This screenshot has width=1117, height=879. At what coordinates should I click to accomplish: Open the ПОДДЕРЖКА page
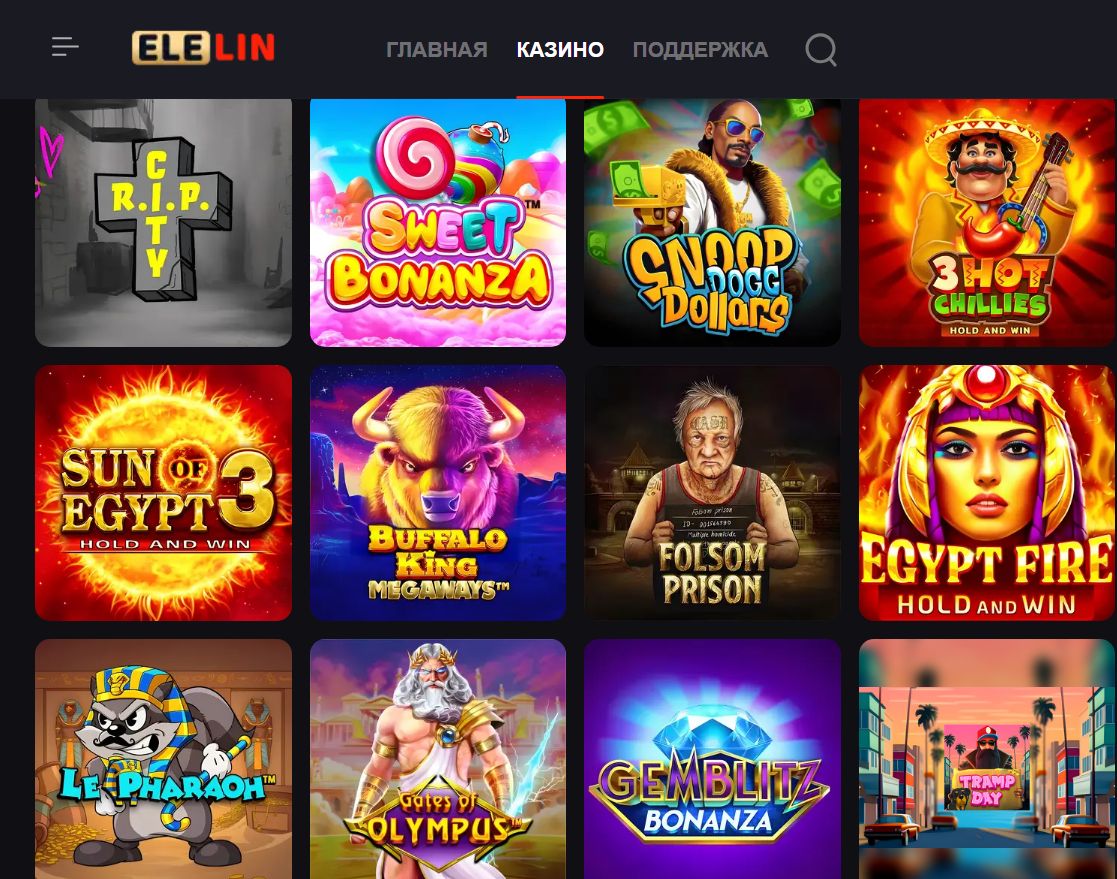tap(700, 49)
